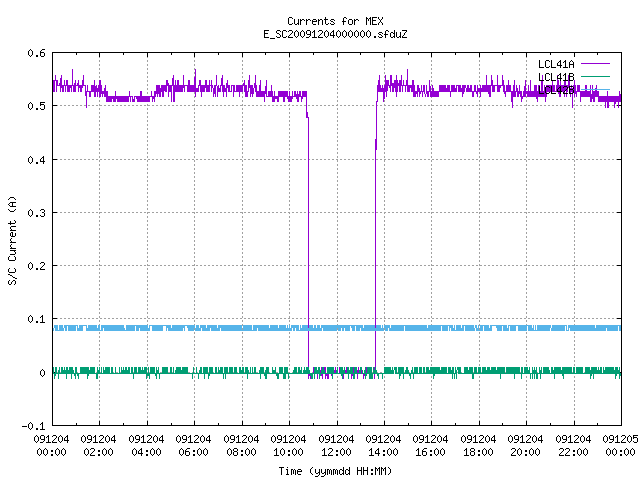Click the blue LCL42B trace near 0.08 A
640x480 pixels.
coord(337,328)
